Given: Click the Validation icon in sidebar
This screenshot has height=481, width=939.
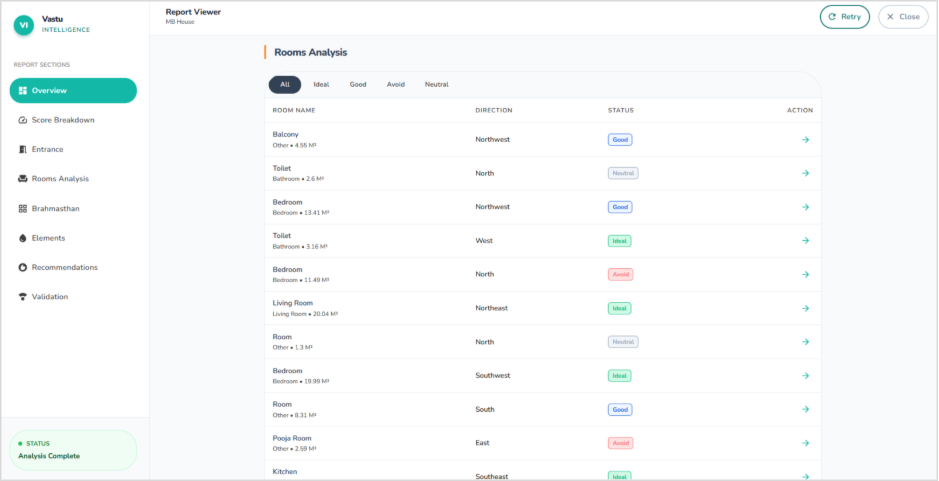Looking at the screenshot, I should click(23, 297).
